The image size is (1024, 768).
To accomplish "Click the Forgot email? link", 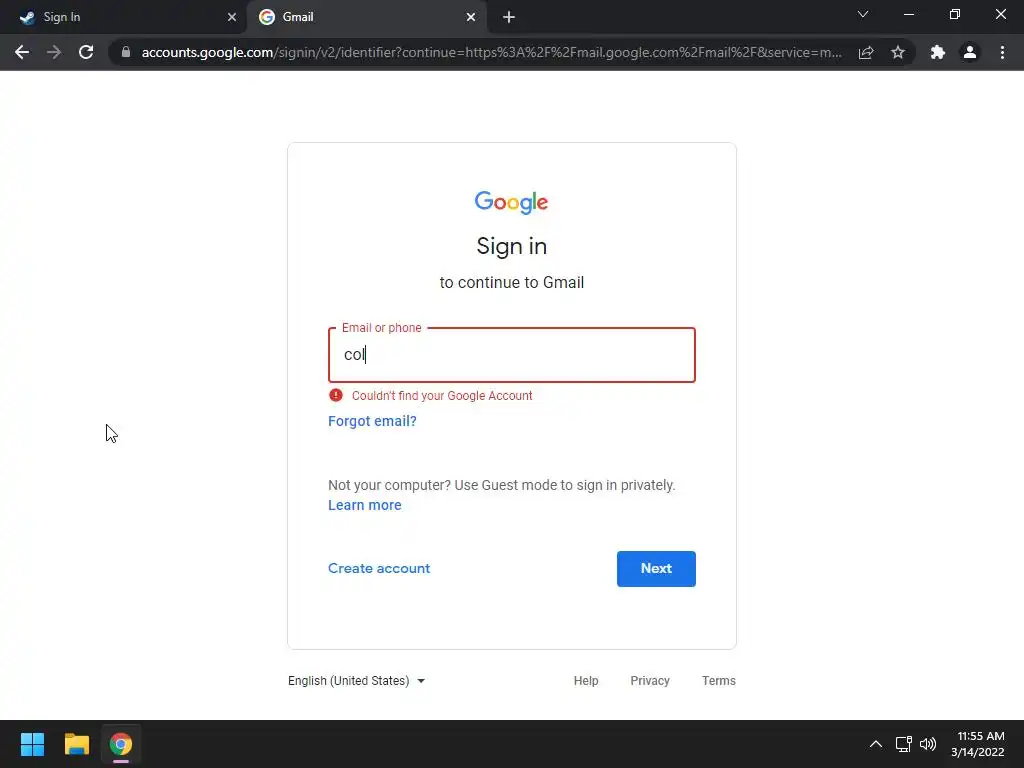I will pyautogui.click(x=372, y=421).
